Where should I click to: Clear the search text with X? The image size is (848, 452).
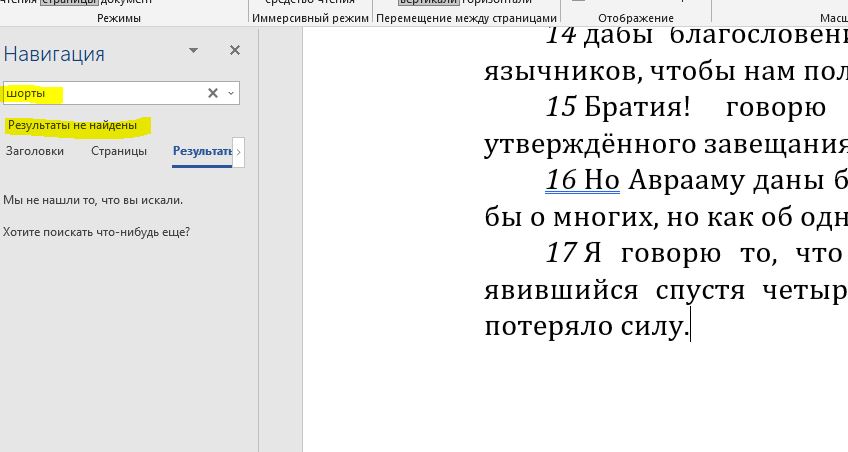[x=213, y=93]
